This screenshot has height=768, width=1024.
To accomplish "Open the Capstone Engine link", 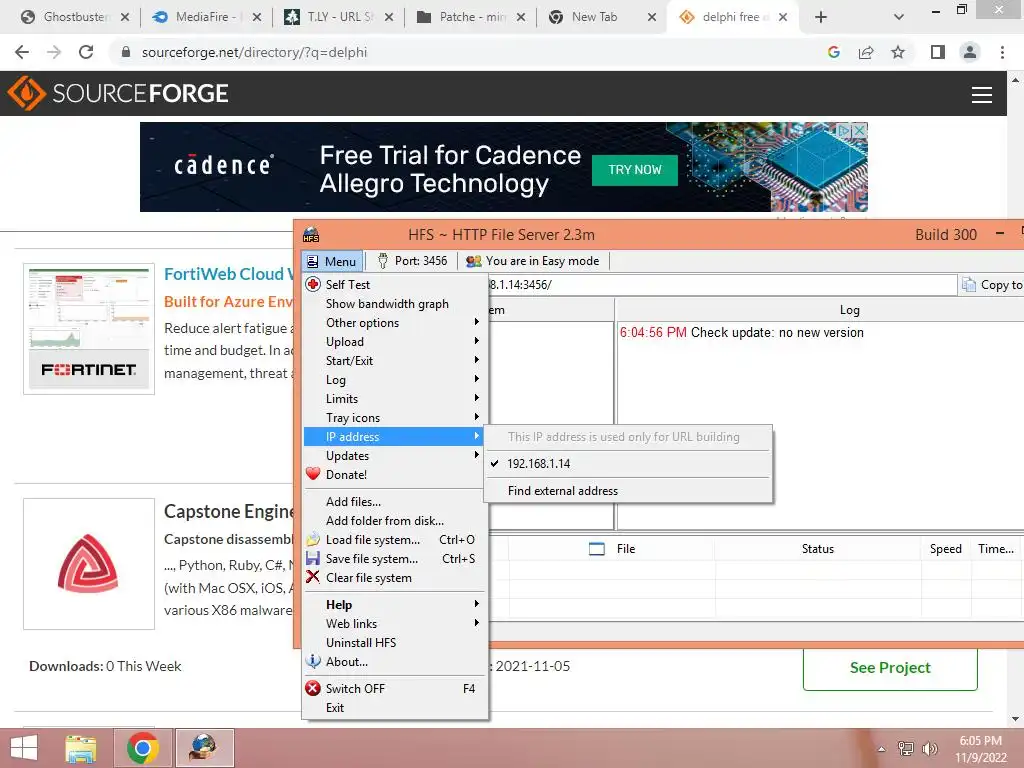I will click(228, 511).
